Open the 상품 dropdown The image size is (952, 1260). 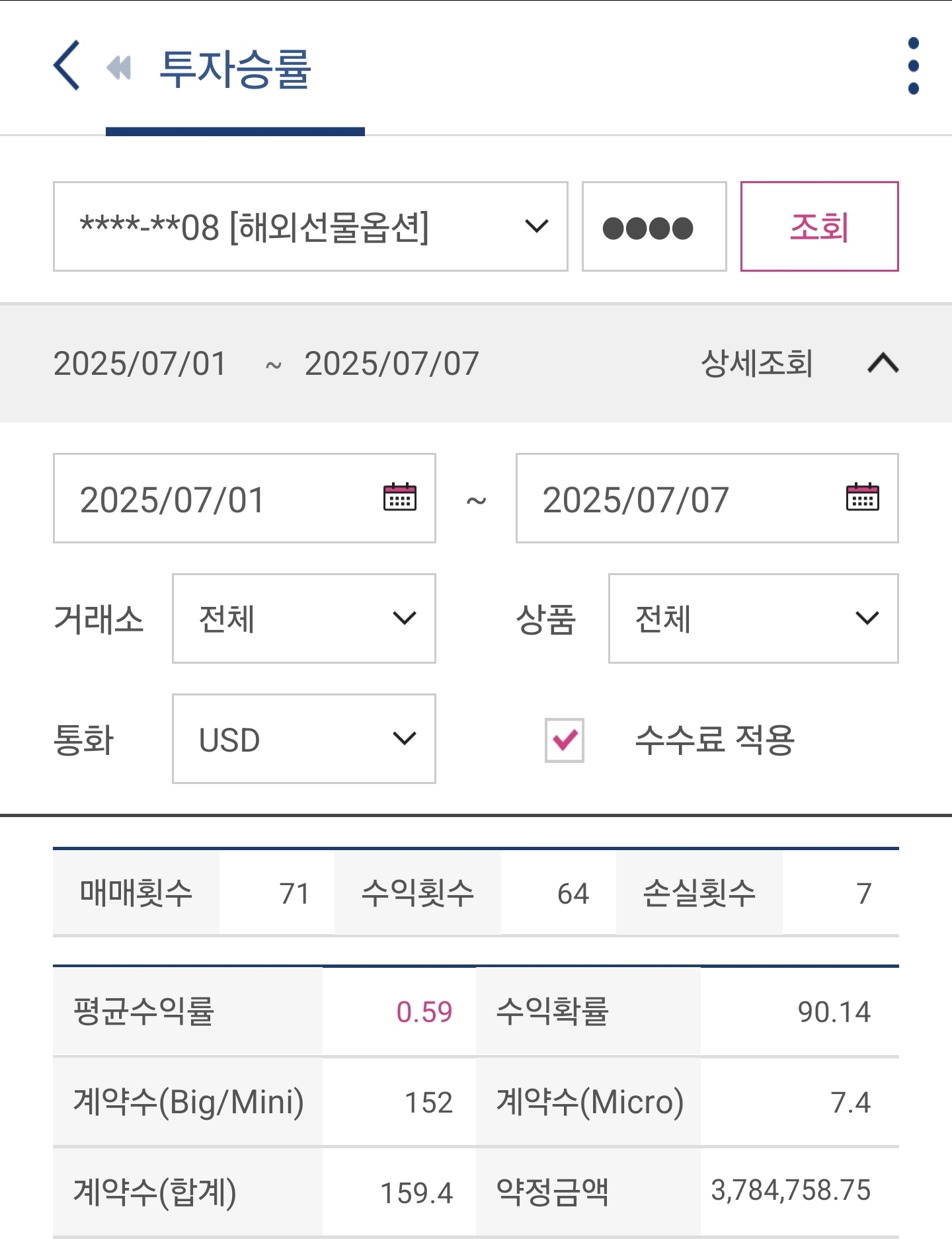pos(754,619)
